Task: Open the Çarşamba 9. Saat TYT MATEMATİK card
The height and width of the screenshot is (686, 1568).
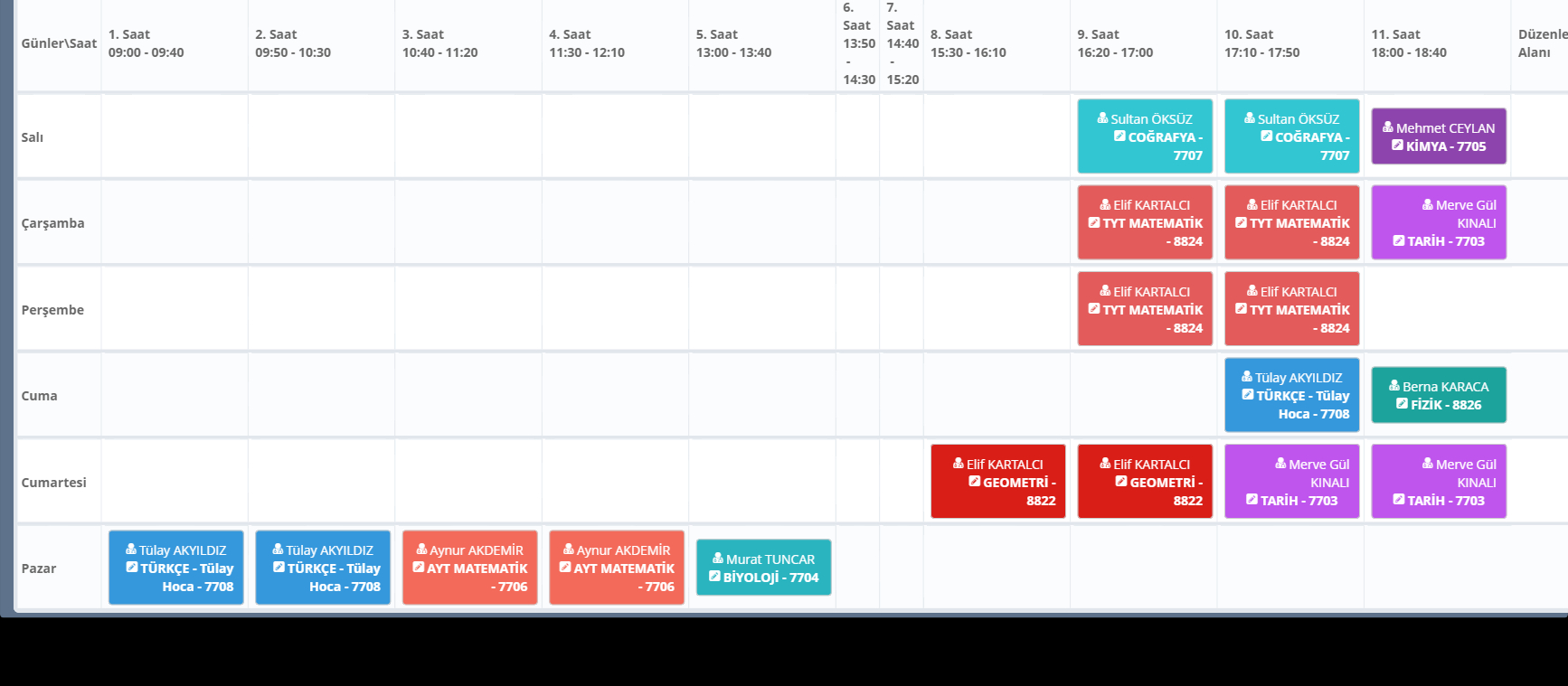Action: pos(1145,223)
